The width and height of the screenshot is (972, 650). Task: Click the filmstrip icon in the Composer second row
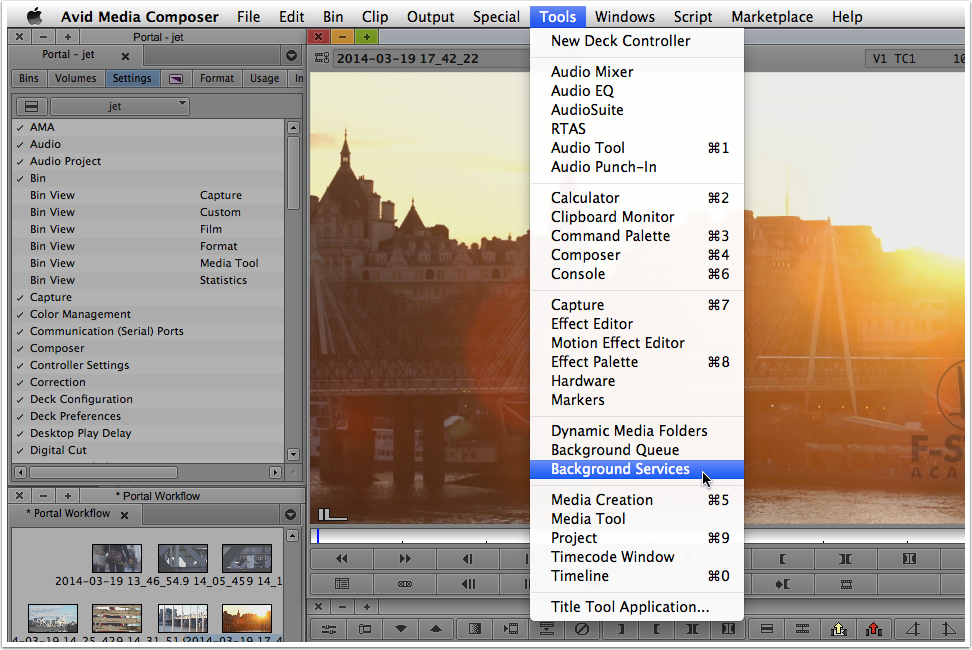point(846,584)
